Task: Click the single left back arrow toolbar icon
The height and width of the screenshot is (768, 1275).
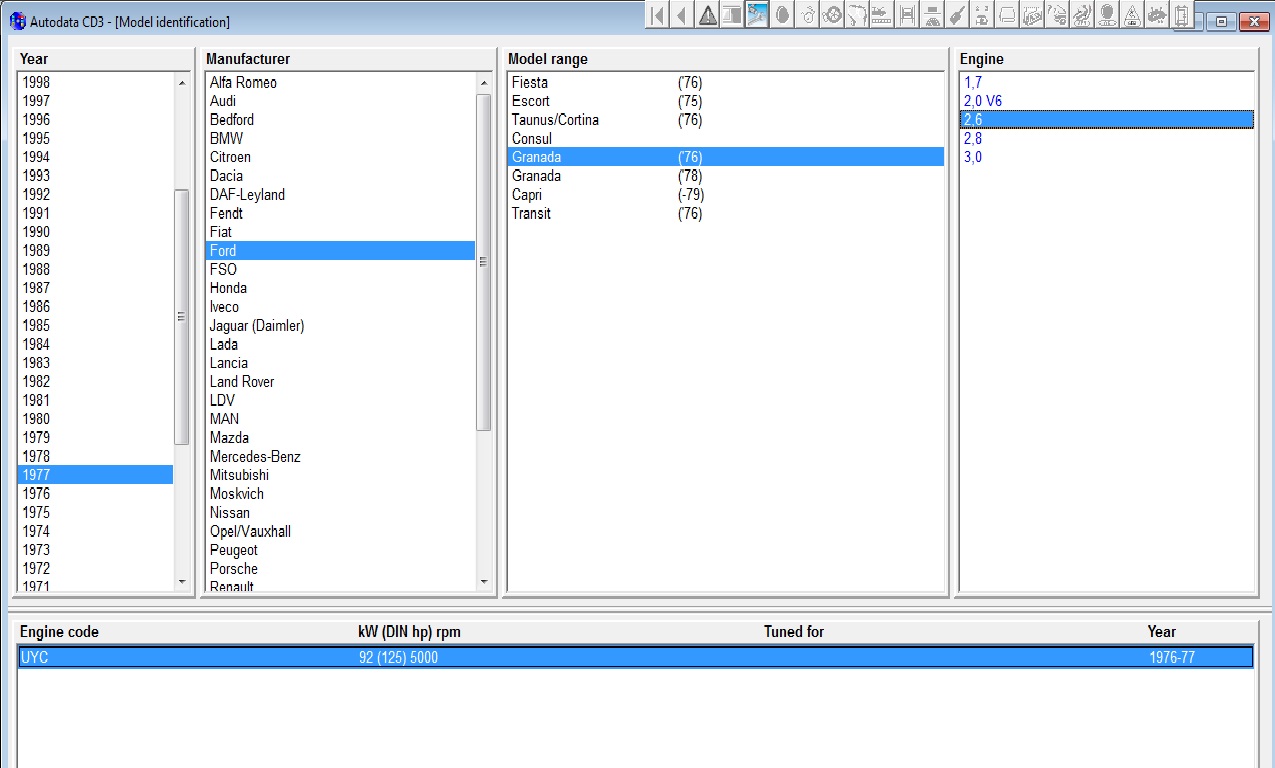Action: tap(682, 15)
